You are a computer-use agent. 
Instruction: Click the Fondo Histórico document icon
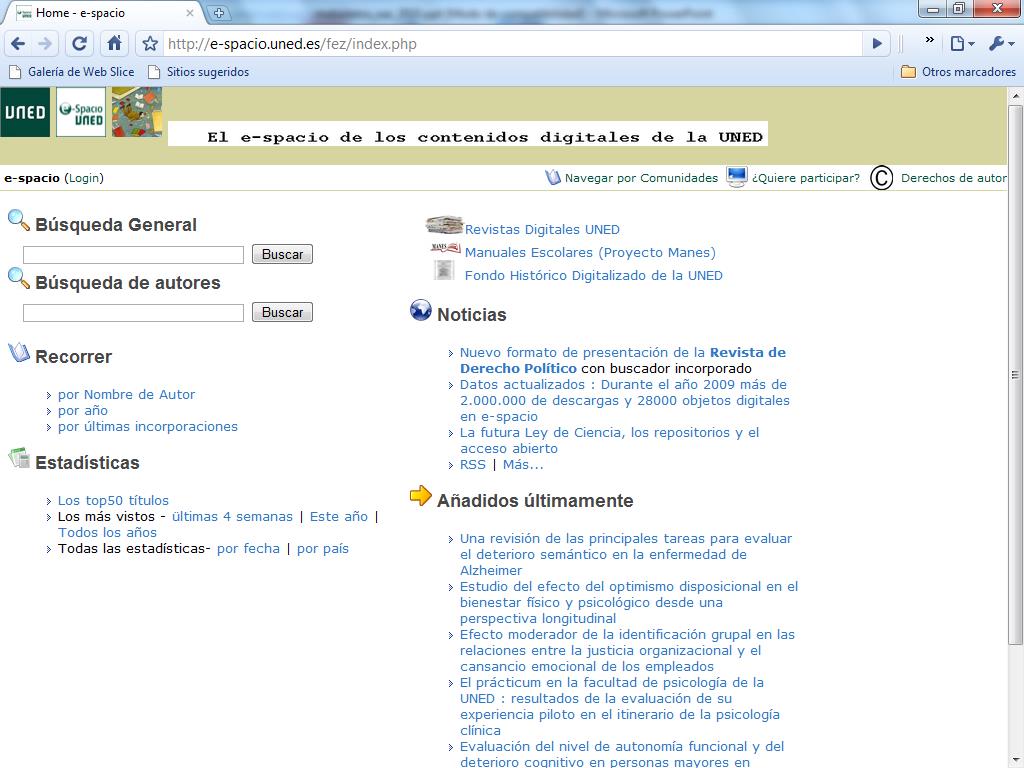click(444, 270)
